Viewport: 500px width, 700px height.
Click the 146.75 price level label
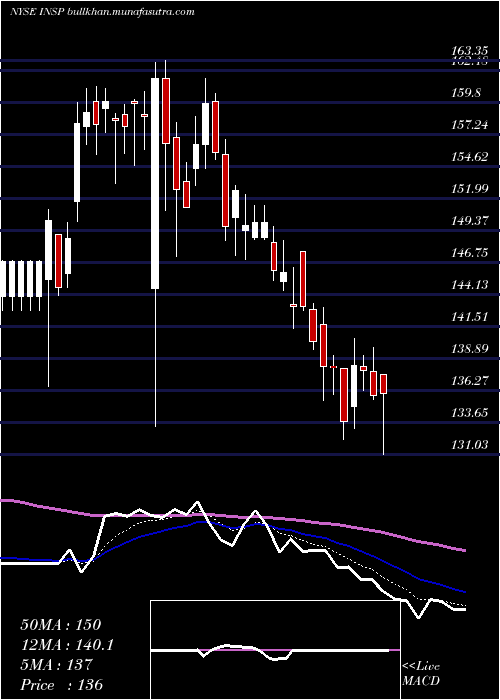[x=468, y=253]
